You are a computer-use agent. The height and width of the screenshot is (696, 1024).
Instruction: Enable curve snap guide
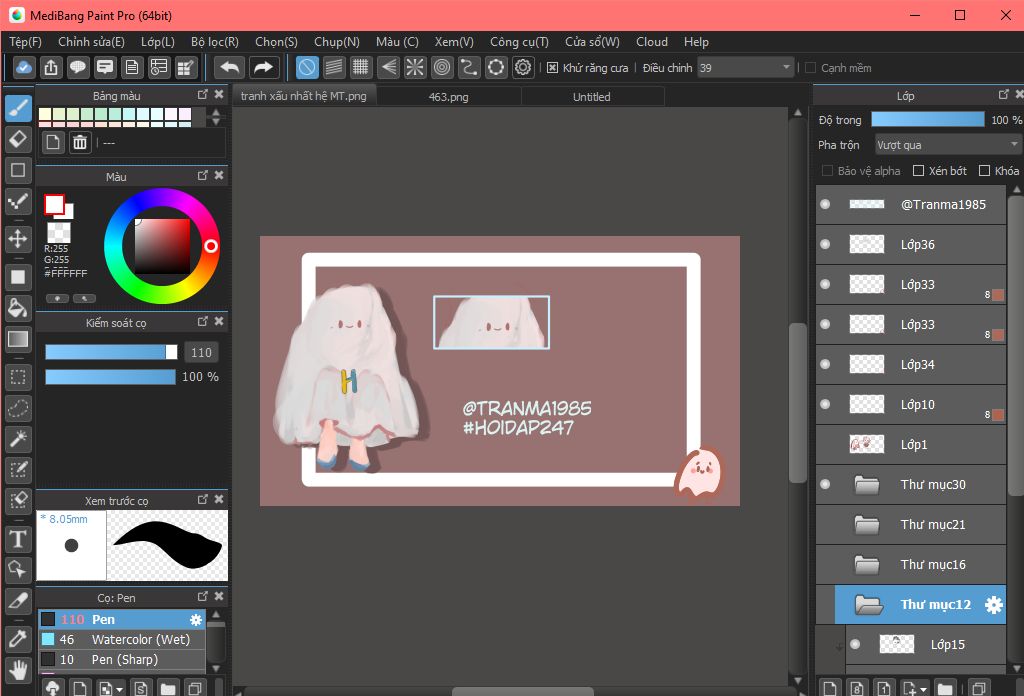[469, 67]
